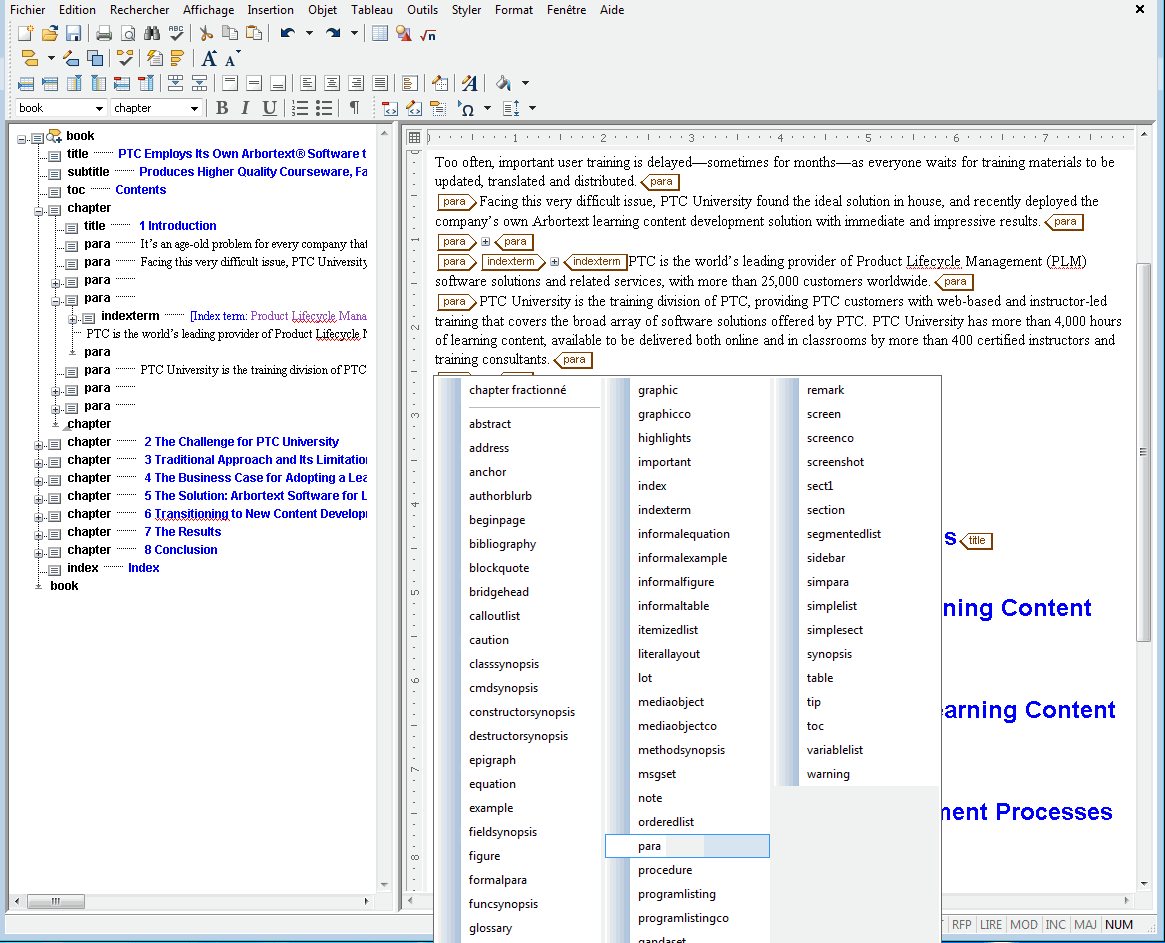Click the ABC spell check icon
This screenshot has width=1165, height=943.
click(x=176, y=33)
